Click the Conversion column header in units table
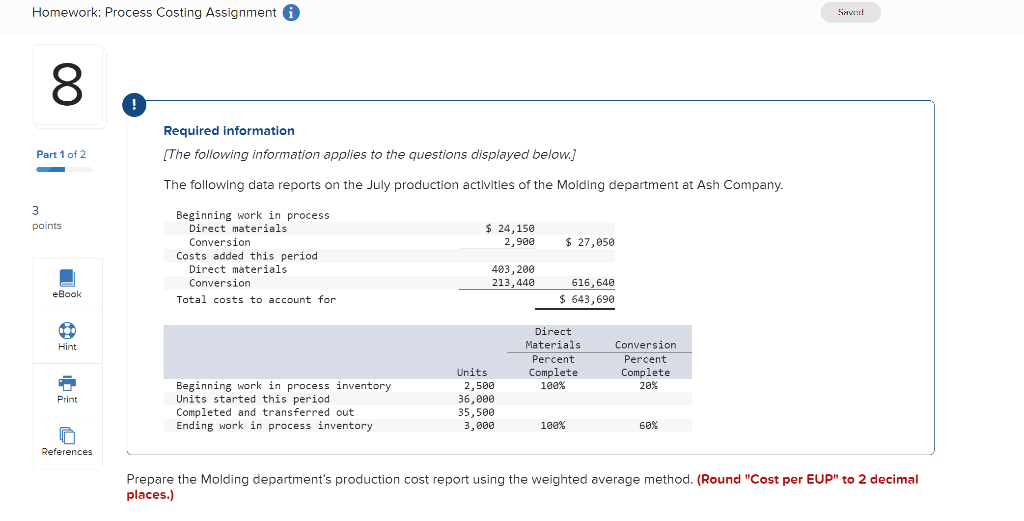Screen dimensions: 1024x521 pos(645,345)
